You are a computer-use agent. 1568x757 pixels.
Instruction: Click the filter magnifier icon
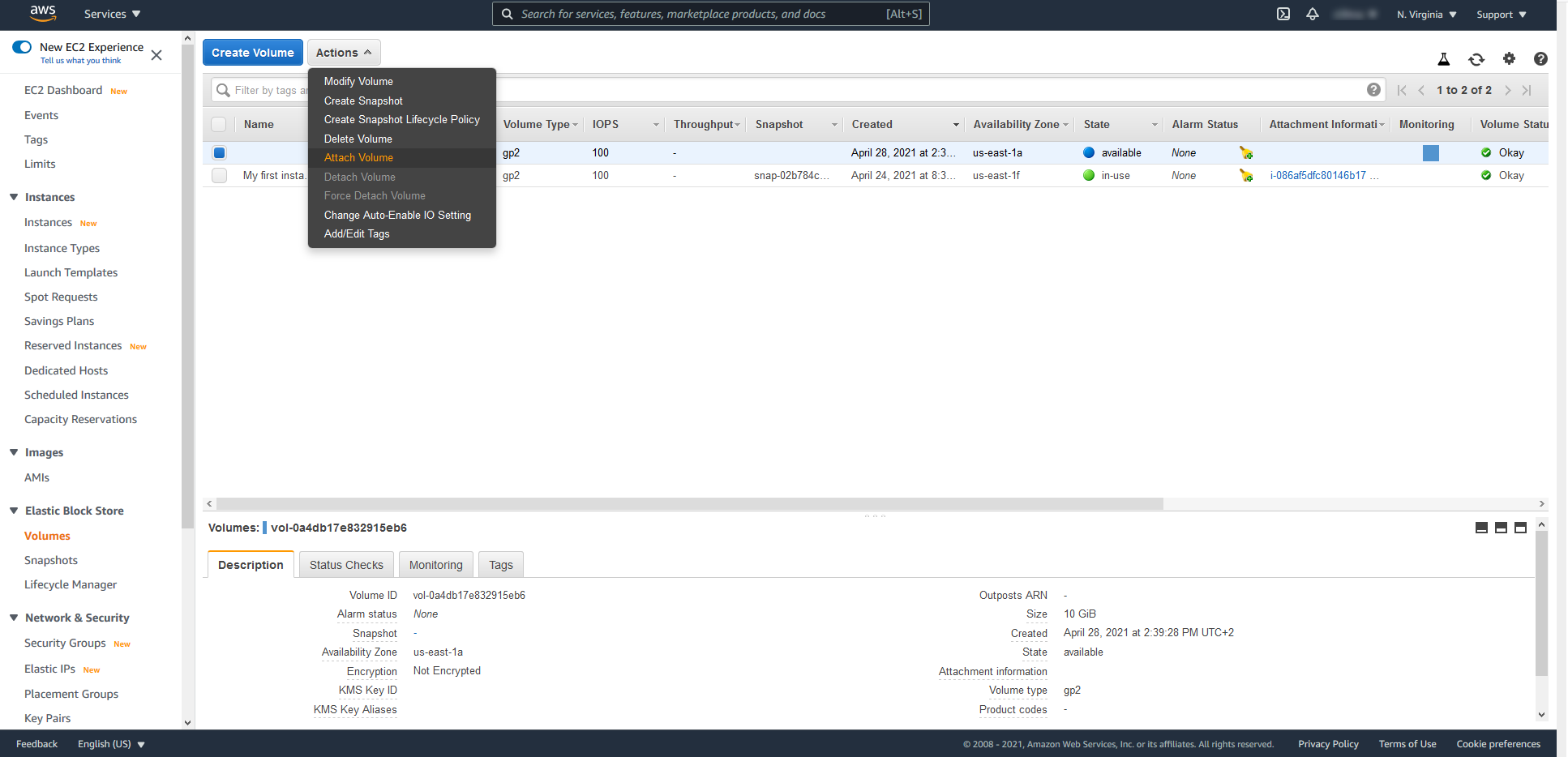tap(223, 90)
